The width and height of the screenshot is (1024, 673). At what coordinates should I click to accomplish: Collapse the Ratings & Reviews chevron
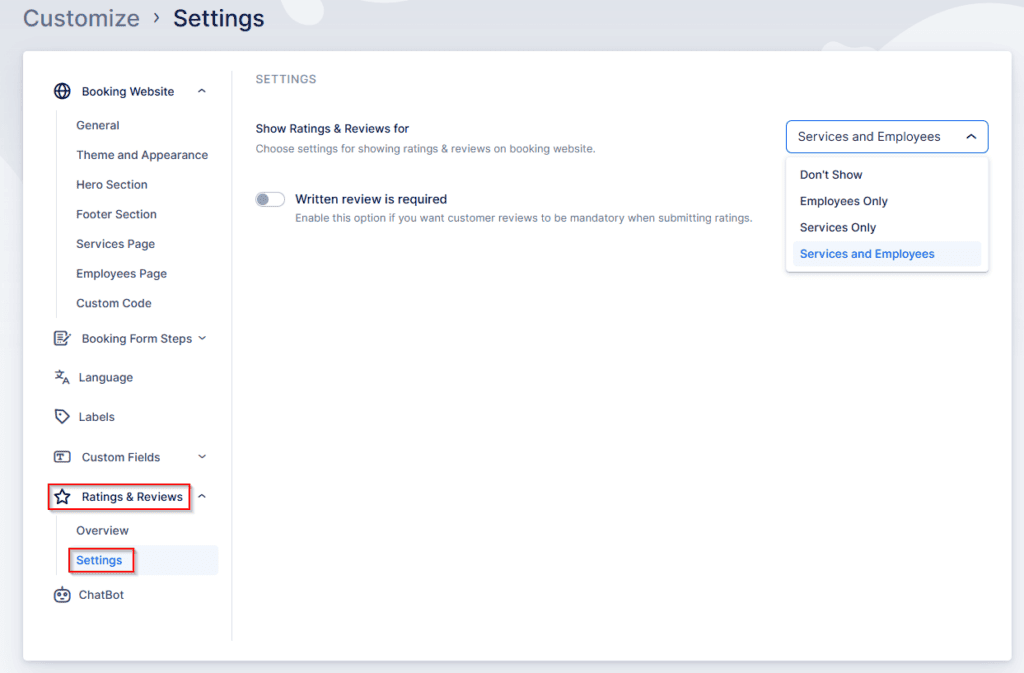[x=202, y=497]
